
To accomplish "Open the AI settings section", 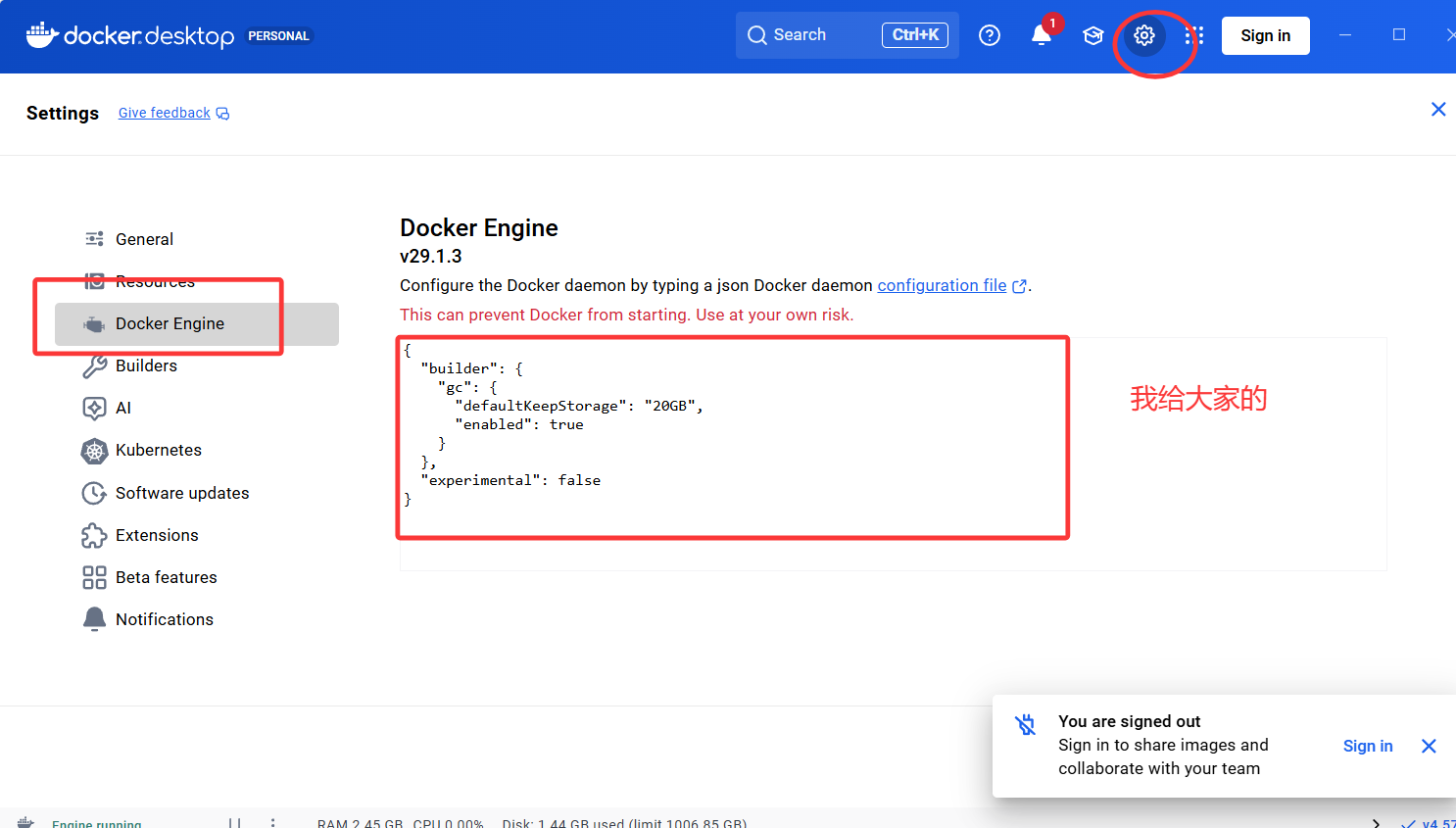I will 197,408.
